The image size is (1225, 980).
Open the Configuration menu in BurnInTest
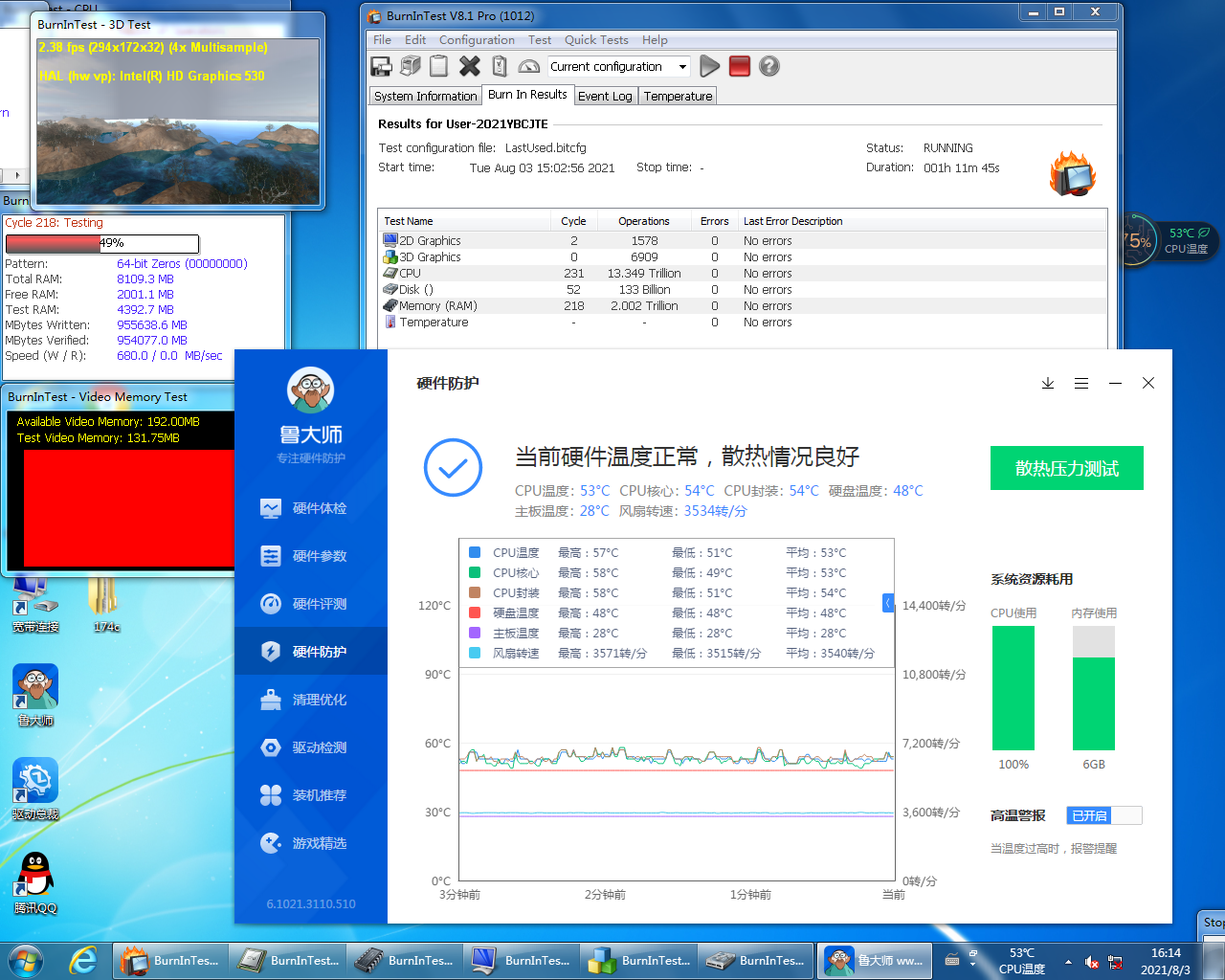pos(477,40)
